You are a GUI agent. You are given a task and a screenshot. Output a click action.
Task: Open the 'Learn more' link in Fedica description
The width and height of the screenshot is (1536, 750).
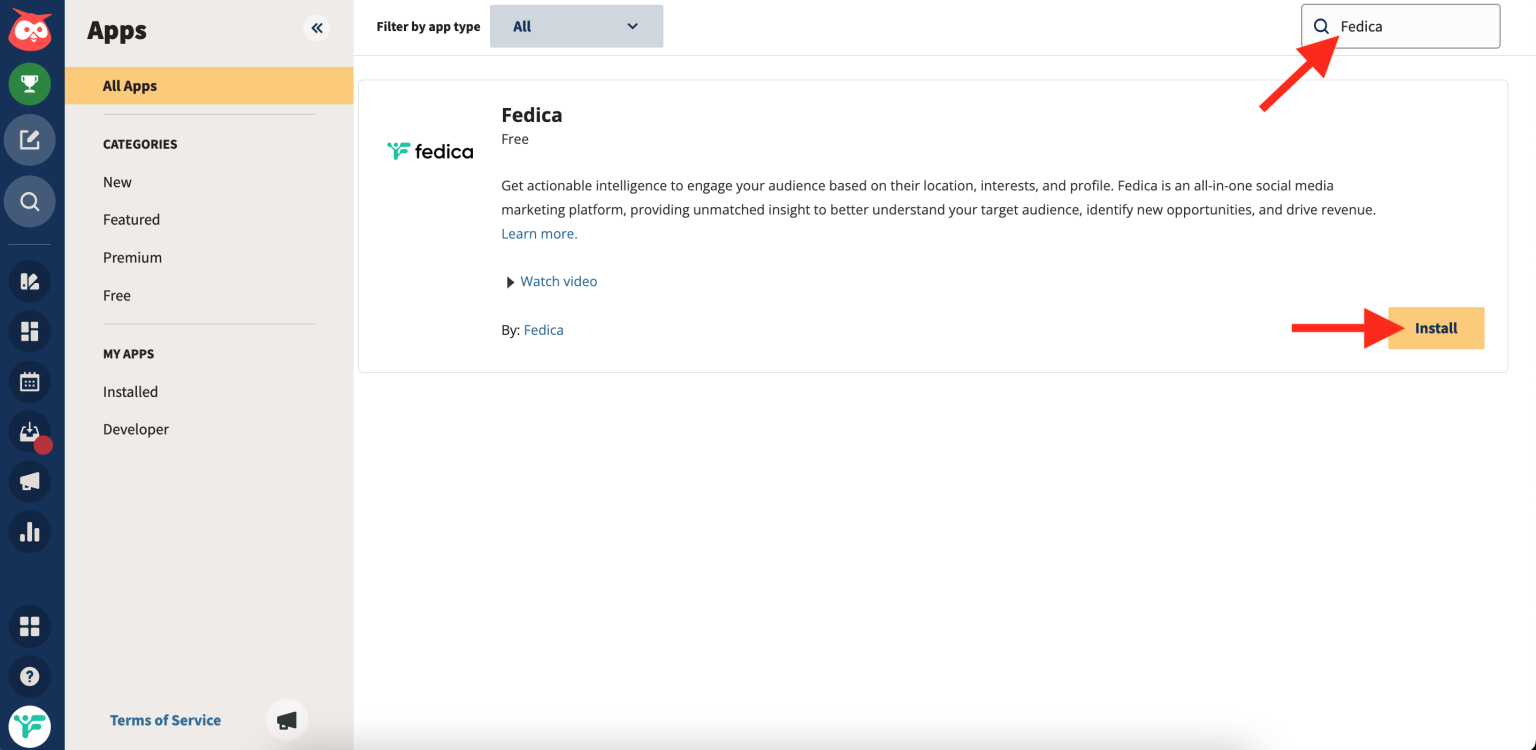[x=538, y=233]
